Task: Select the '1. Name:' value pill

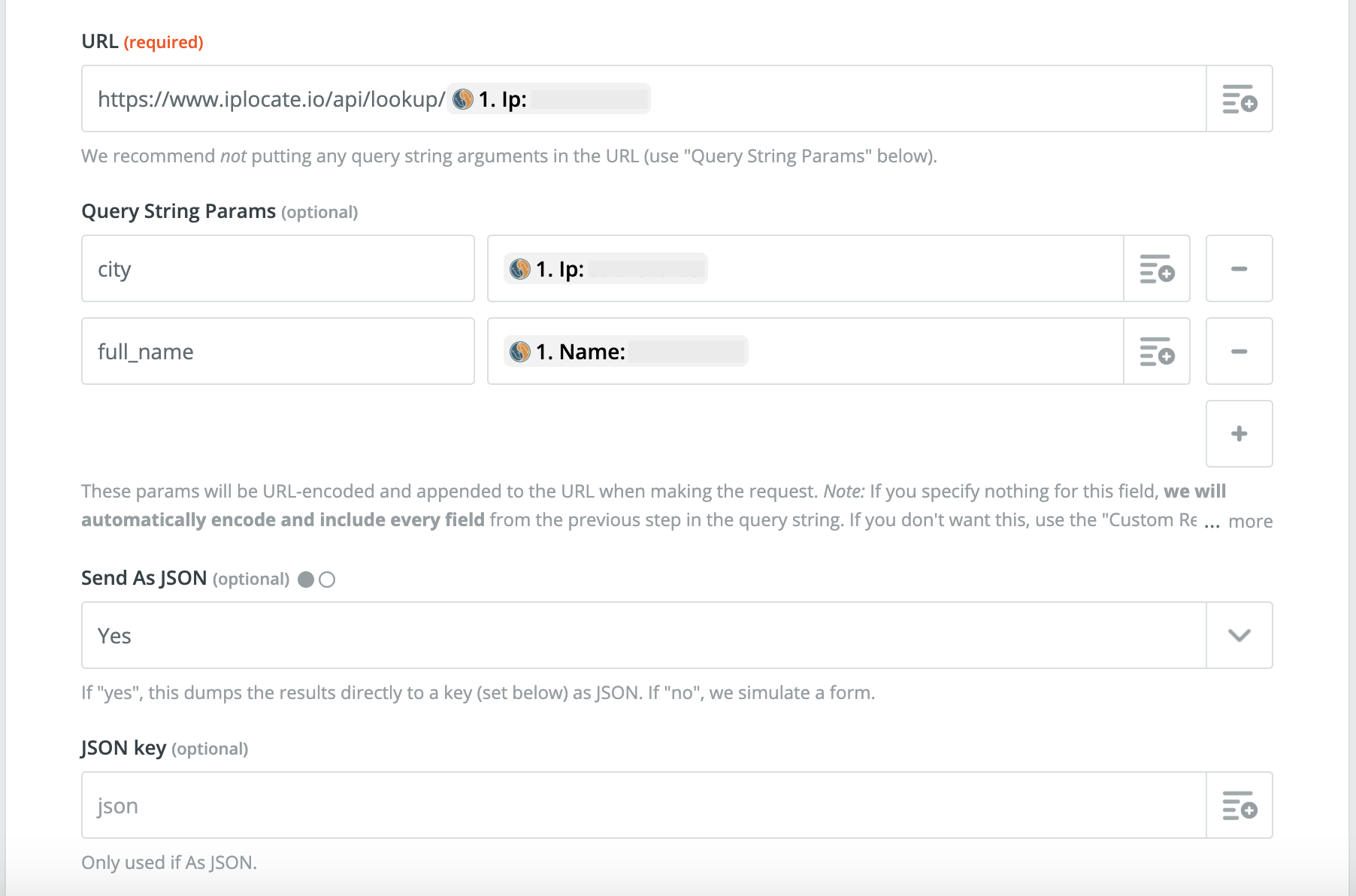Action: pos(625,351)
